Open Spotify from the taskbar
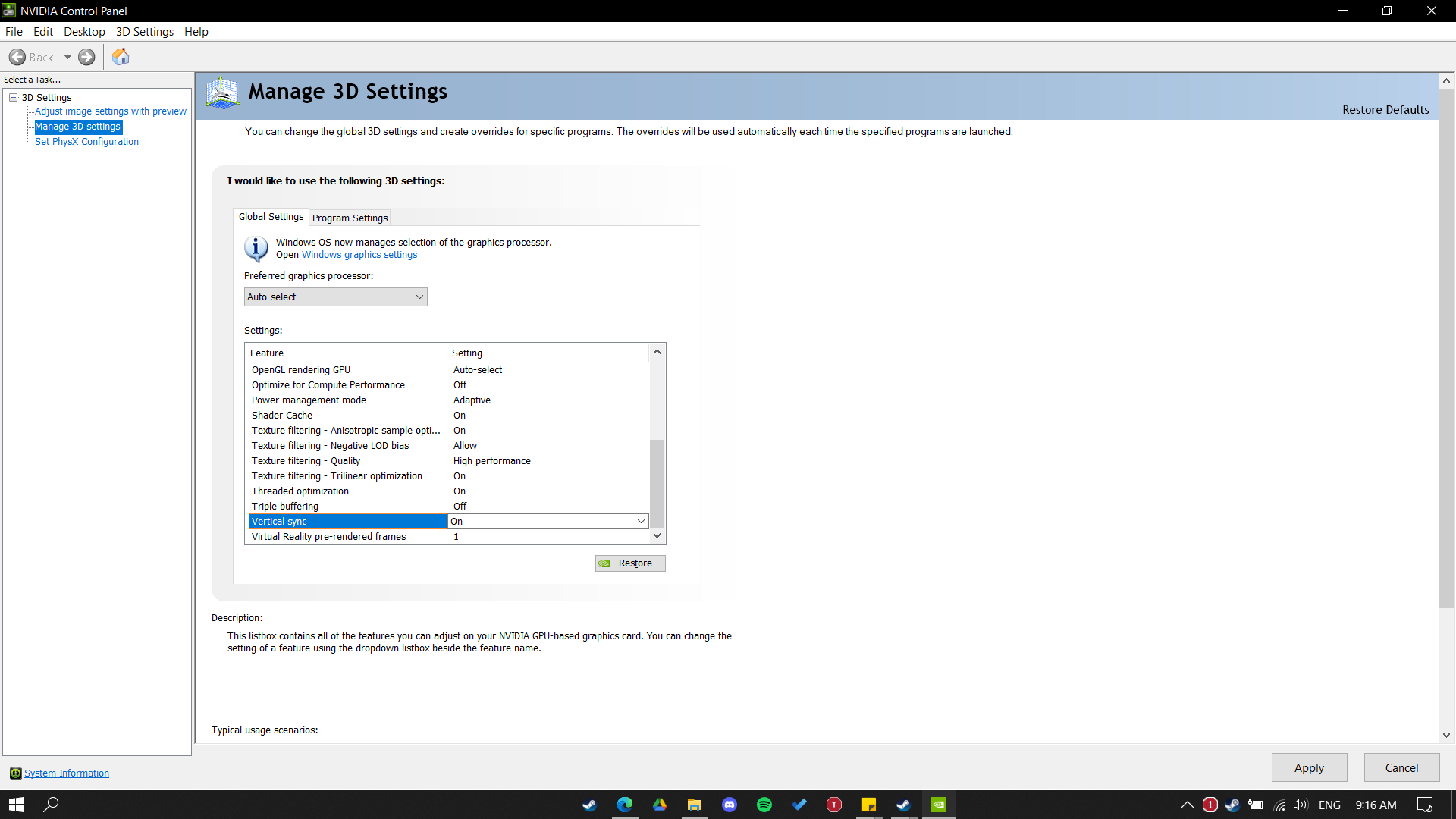 point(764,805)
